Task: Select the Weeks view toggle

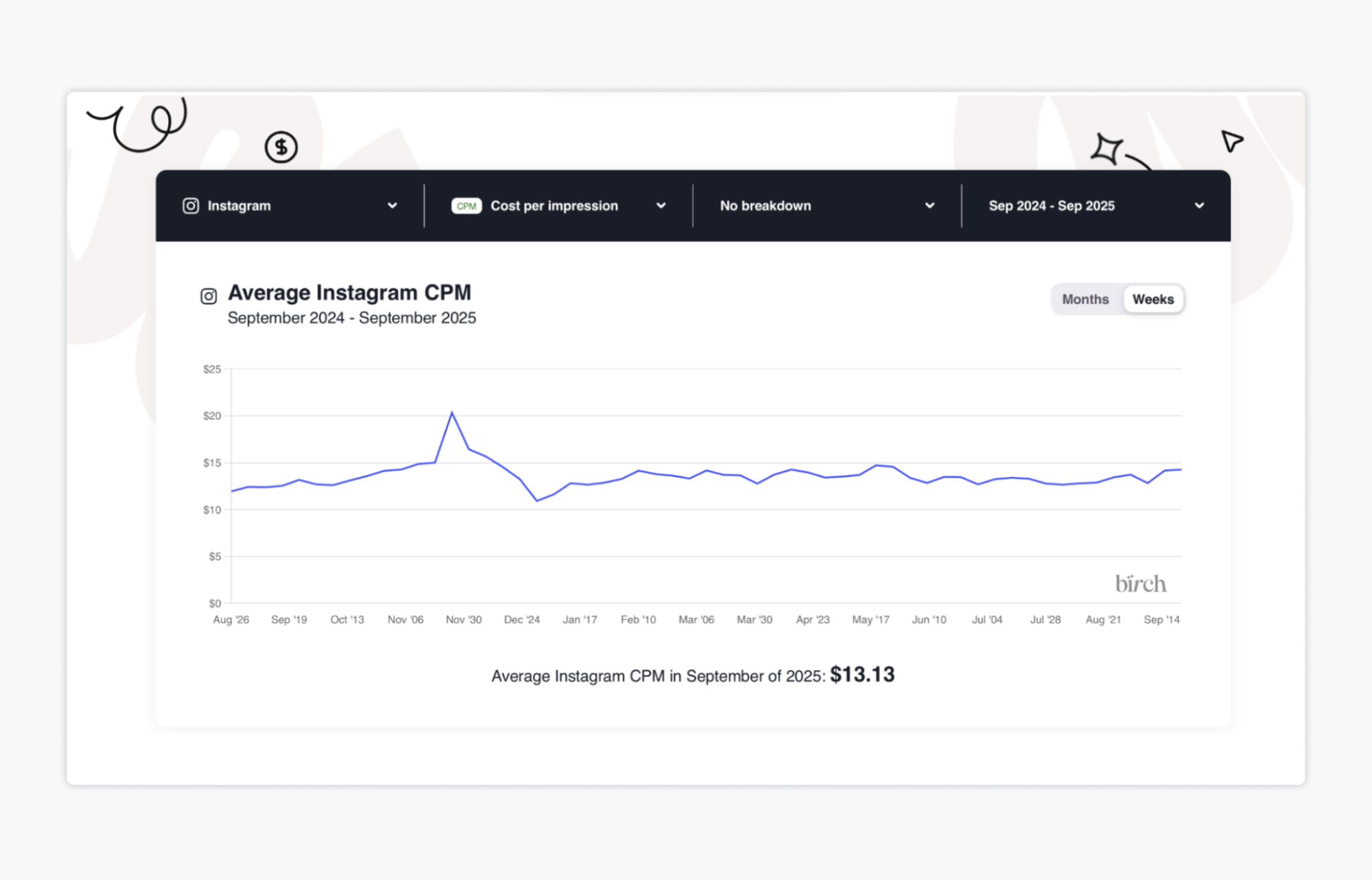Action: pyautogui.click(x=1152, y=299)
